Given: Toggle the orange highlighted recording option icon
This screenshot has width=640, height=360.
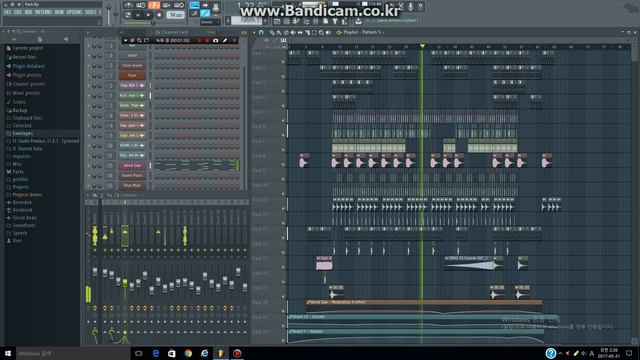Looking at the screenshot, I should [154, 5].
